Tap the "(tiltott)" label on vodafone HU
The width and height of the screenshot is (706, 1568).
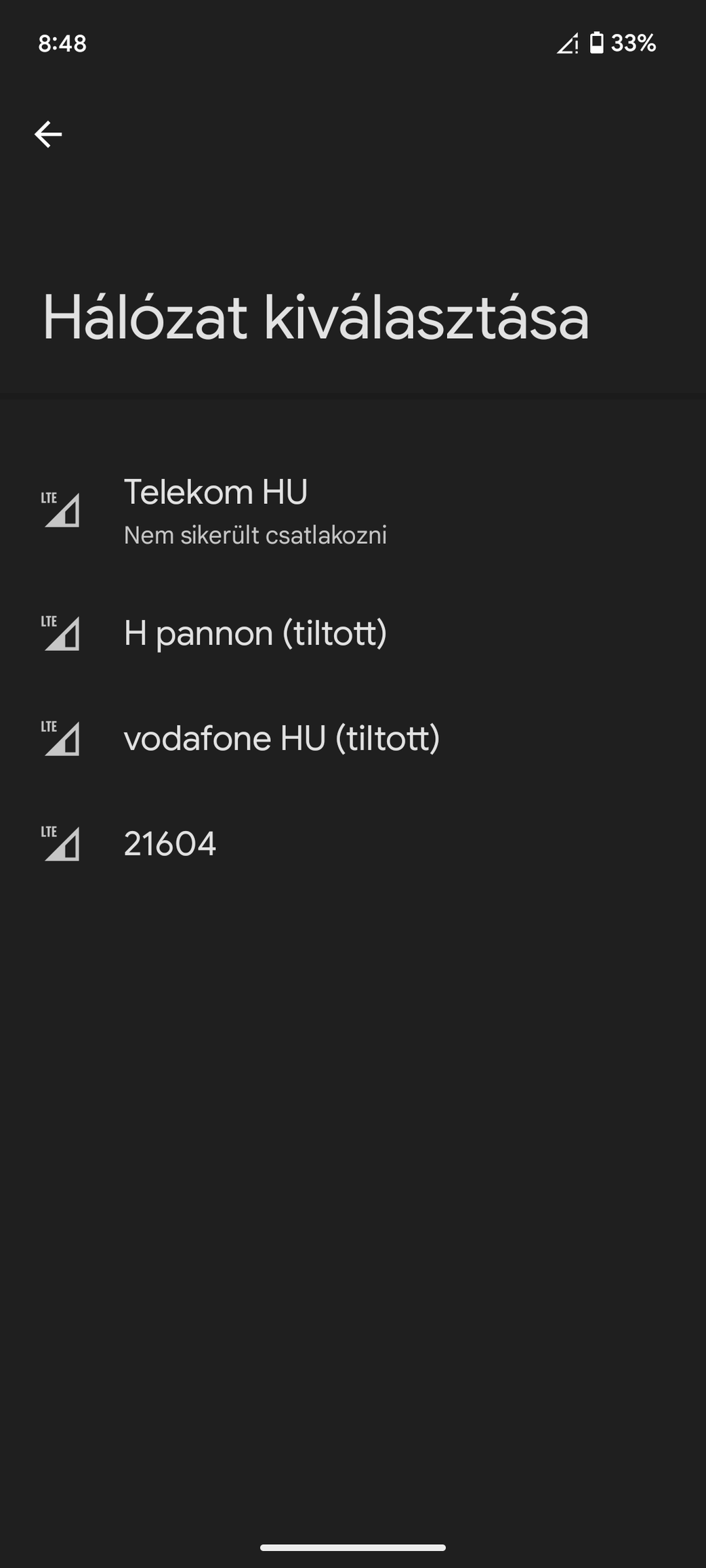pos(388,738)
